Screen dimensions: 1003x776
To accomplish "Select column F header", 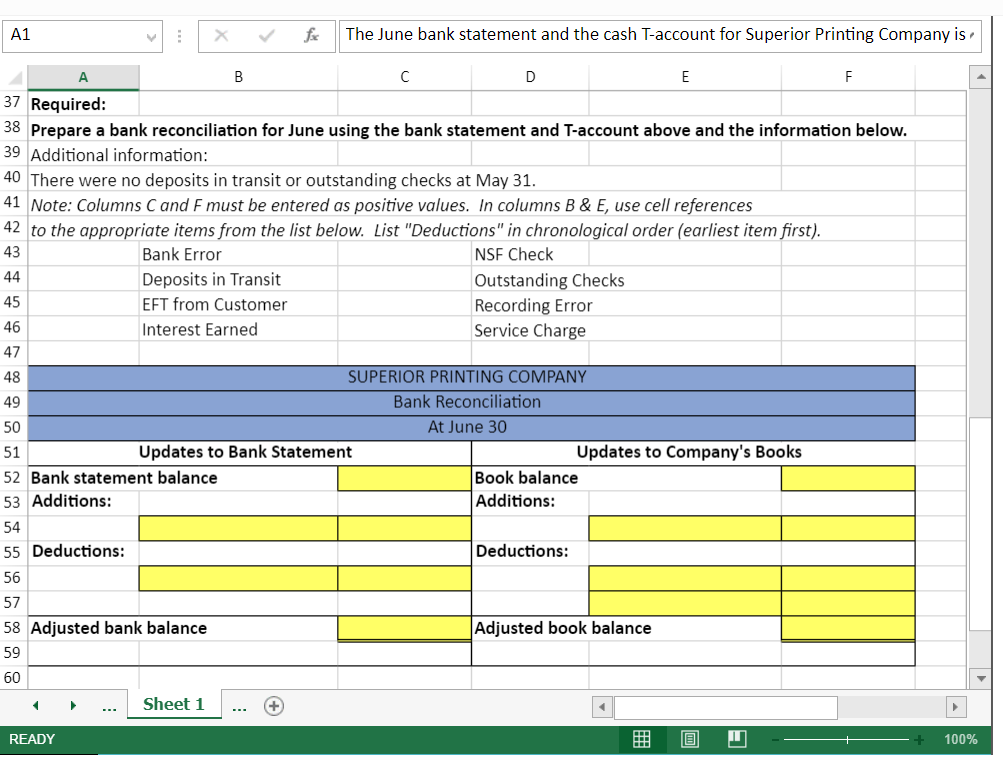I will [848, 77].
